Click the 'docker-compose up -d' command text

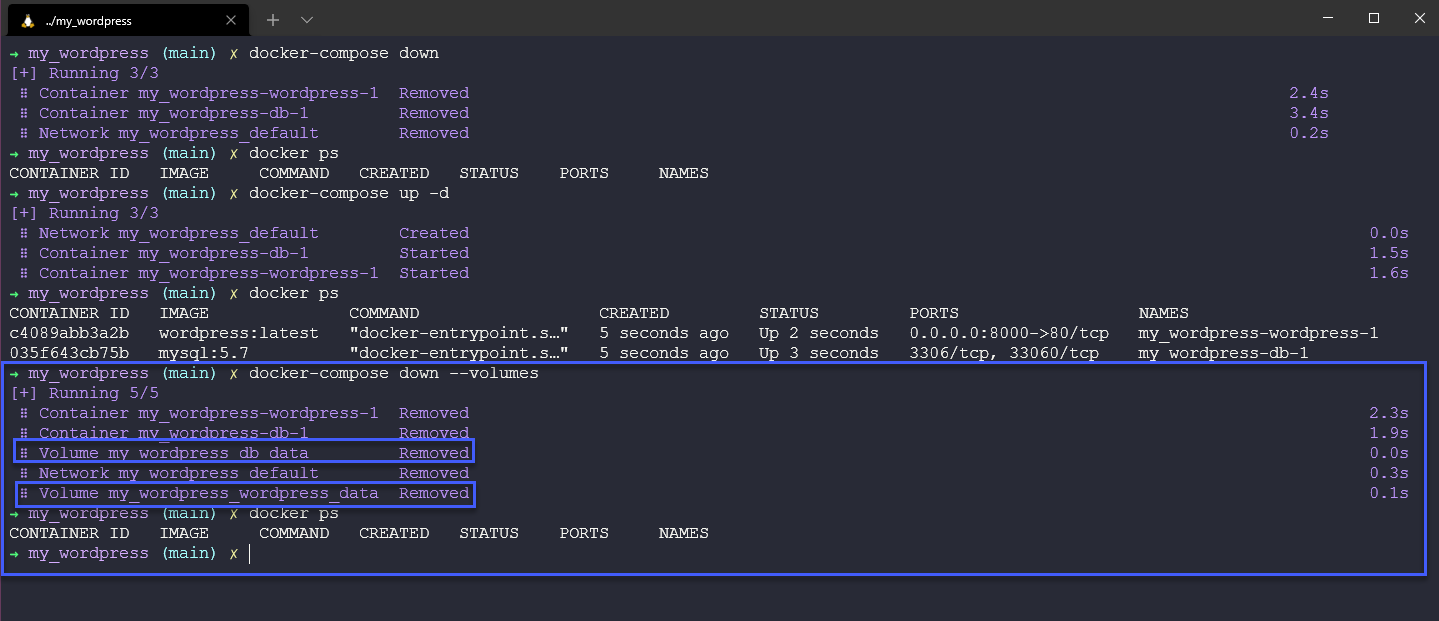pyautogui.click(x=349, y=193)
